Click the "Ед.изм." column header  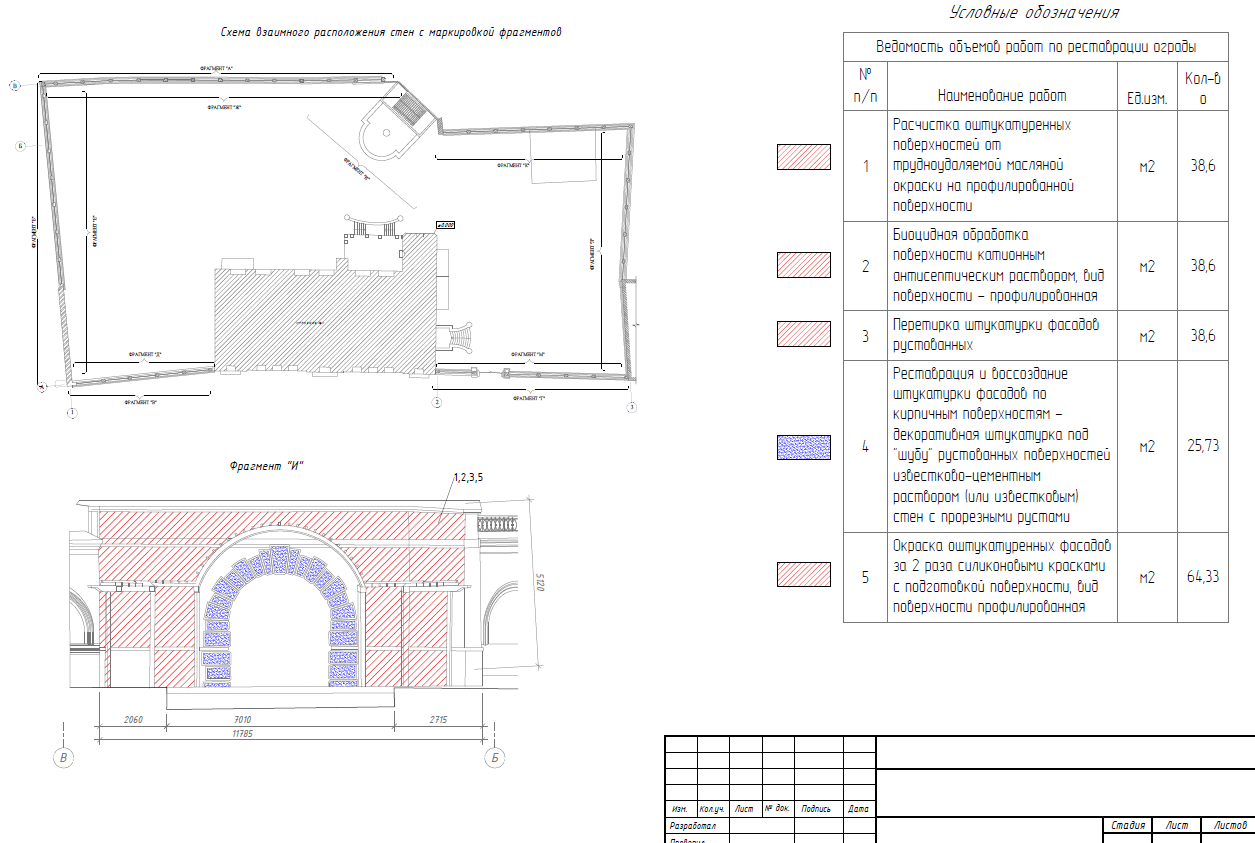click(x=1147, y=97)
